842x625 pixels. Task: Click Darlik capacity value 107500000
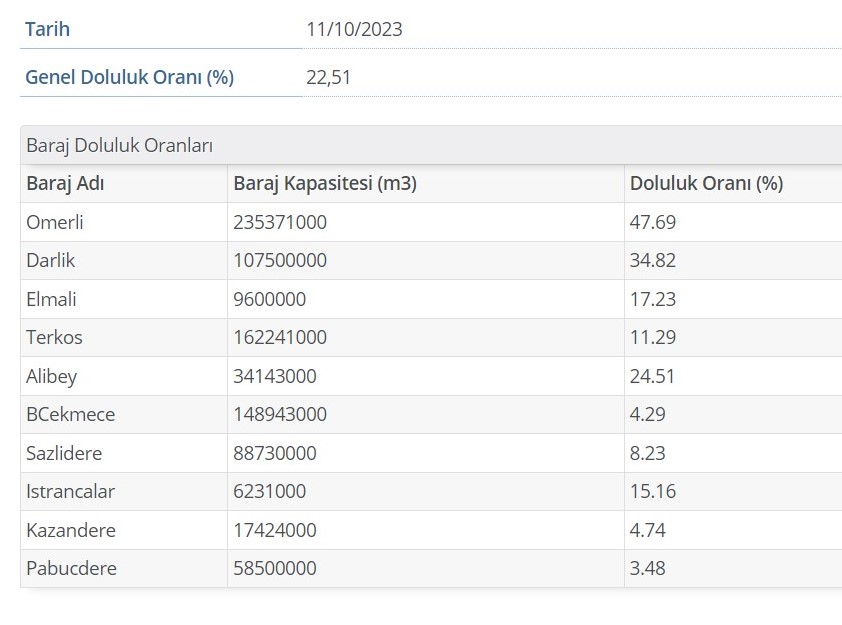(x=280, y=260)
